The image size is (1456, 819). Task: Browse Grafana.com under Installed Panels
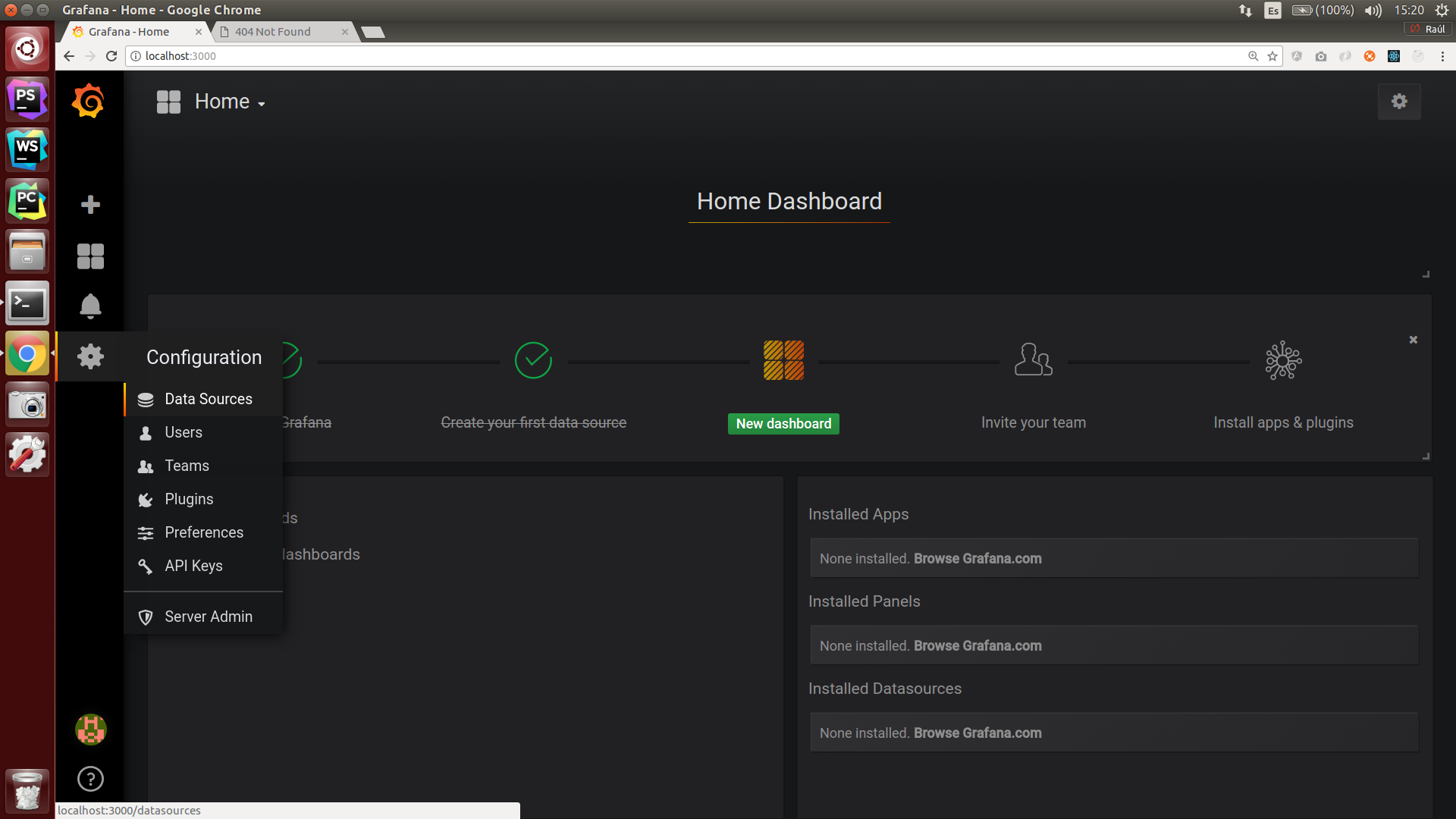coord(977,646)
